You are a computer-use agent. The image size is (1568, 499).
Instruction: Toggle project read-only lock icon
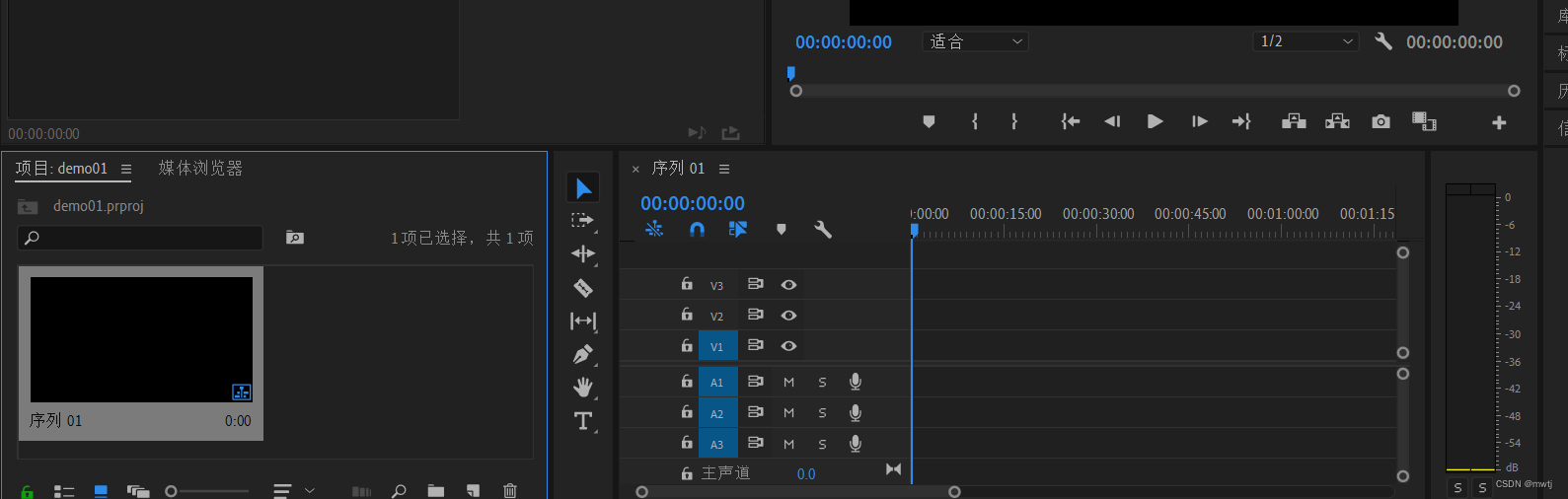27,491
